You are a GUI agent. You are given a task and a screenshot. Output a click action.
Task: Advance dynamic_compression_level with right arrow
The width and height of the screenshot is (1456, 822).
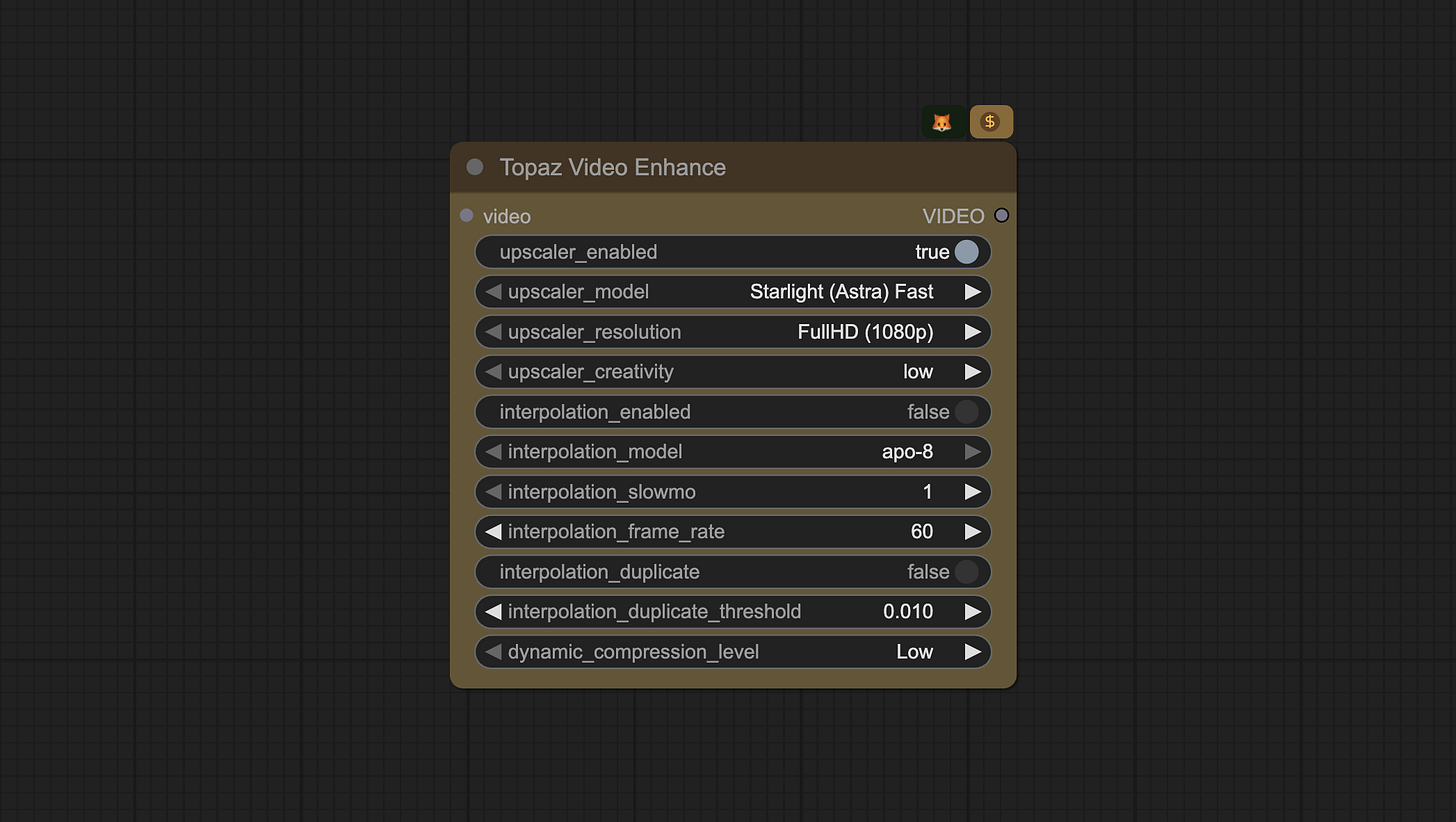(x=972, y=652)
